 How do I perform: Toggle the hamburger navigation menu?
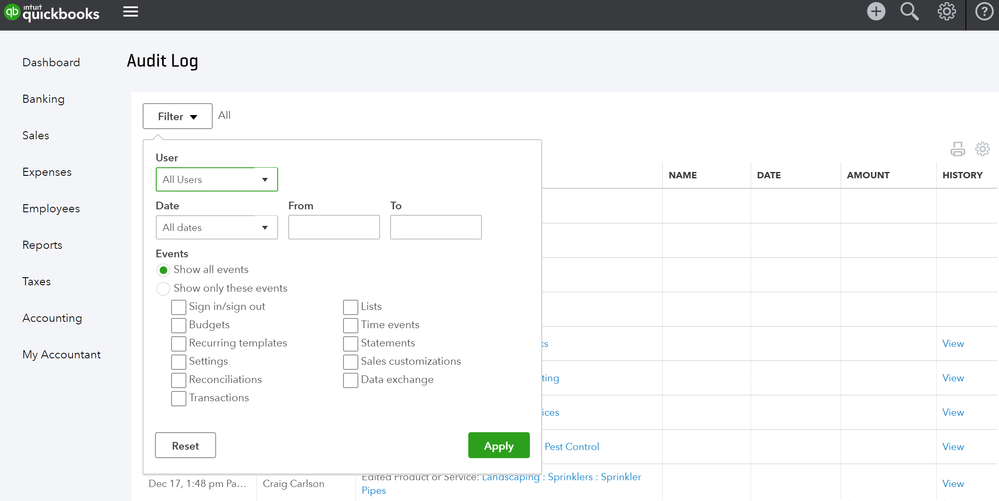coord(131,12)
